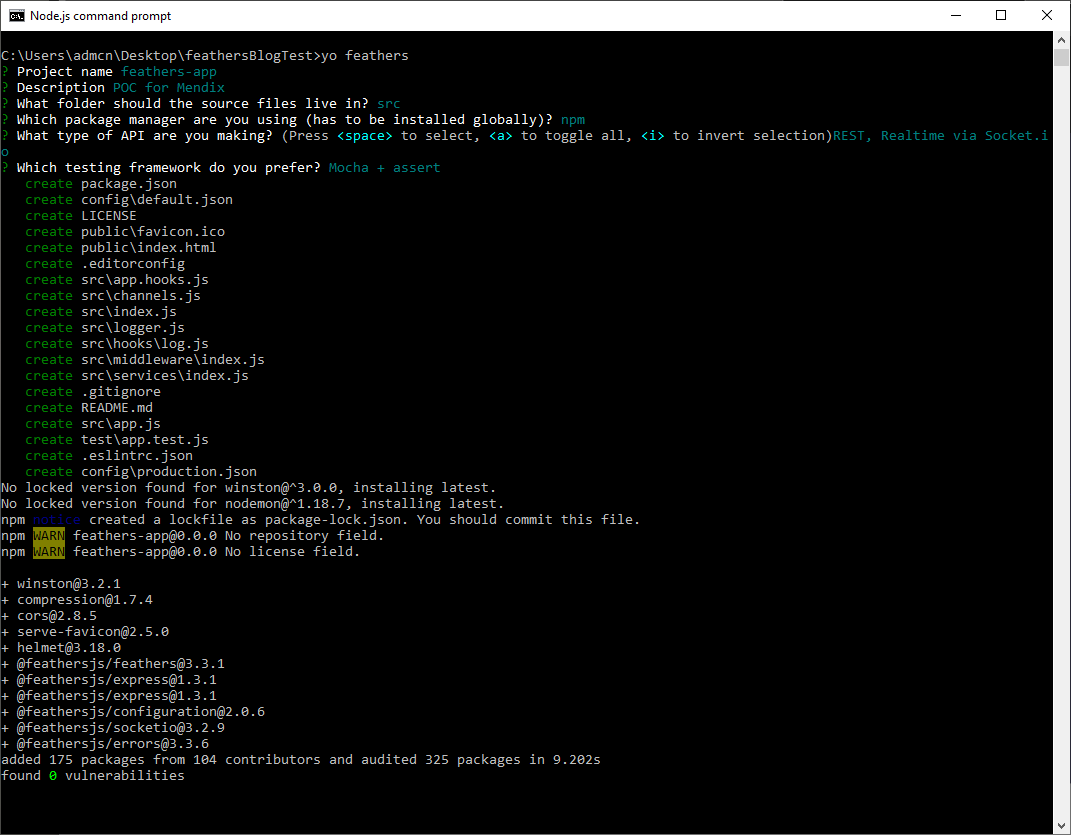The image size is (1071, 835).
Task: Click the 'config\default.json' created file line
Action: pyautogui.click(x=129, y=200)
